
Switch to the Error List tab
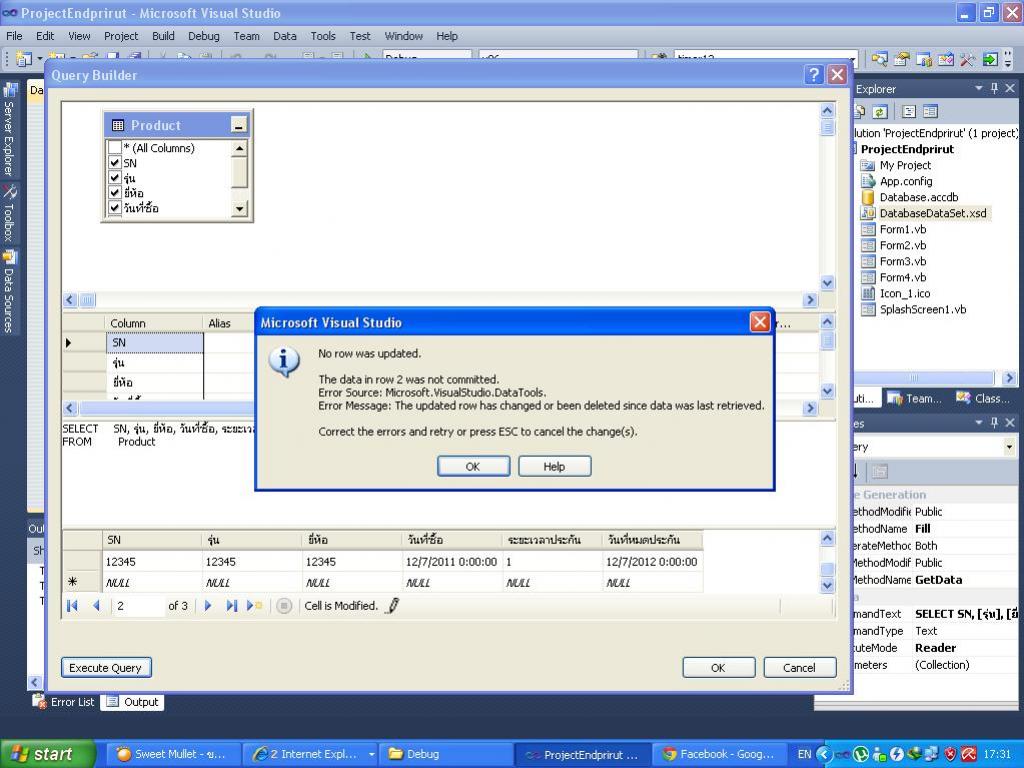tap(65, 702)
